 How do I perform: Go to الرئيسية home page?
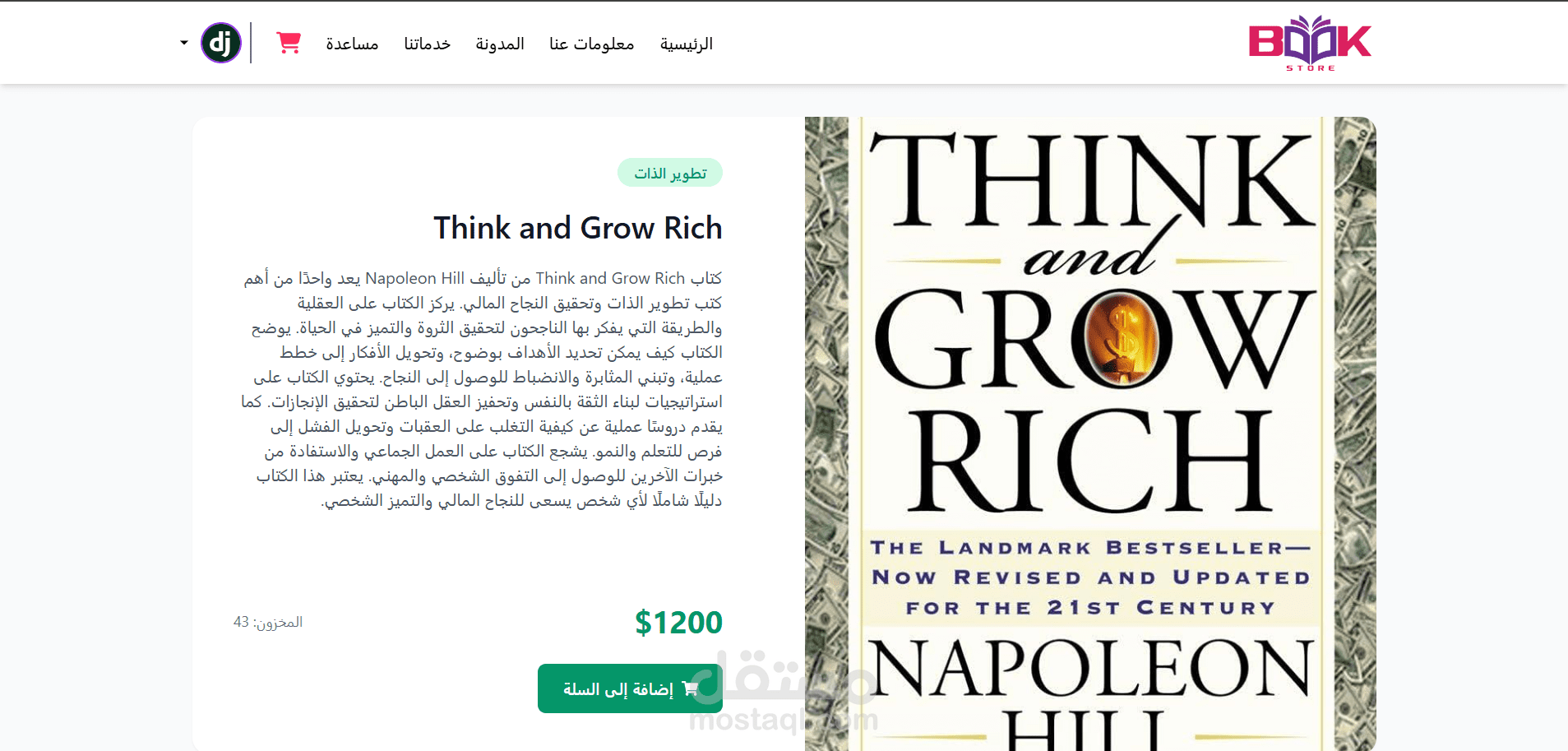pyautogui.click(x=687, y=44)
